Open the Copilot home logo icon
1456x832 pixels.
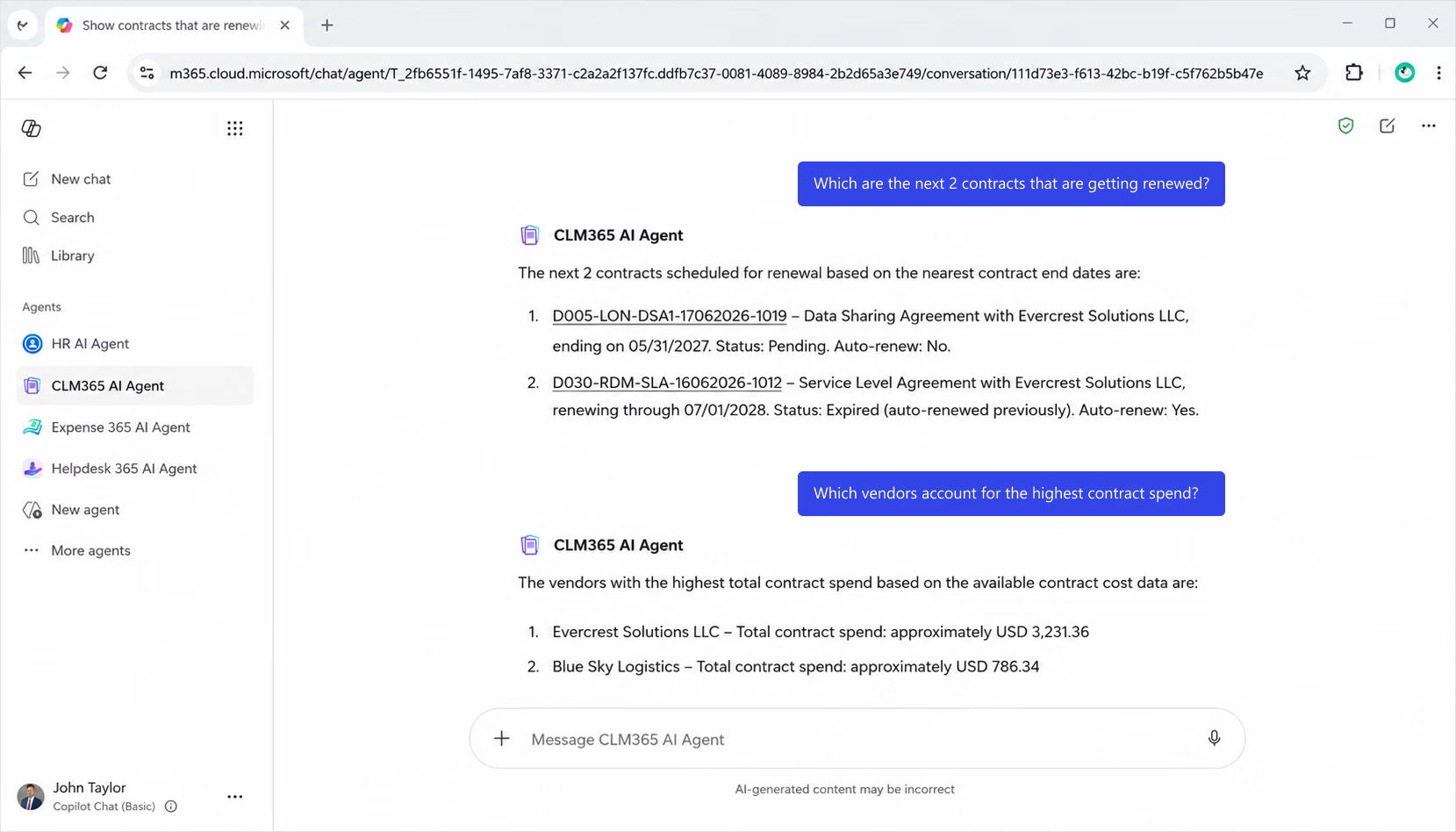click(32, 128)
